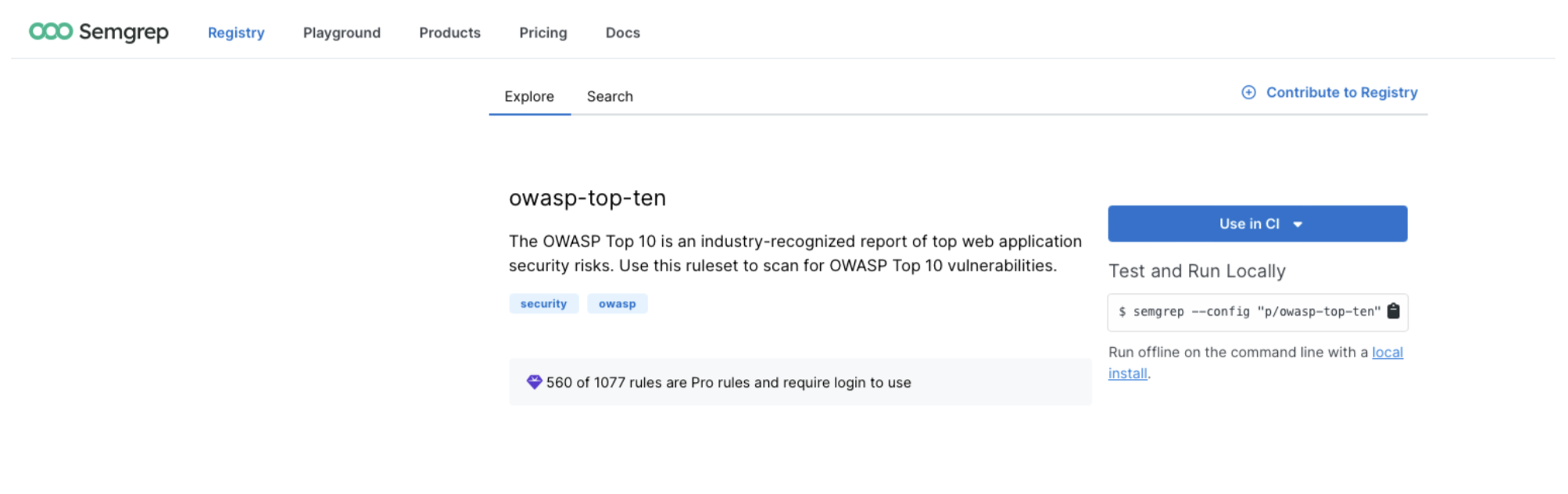
Task: Click the Test and Run Locally heading
Action: pyautogui.click(x=1197, y=270)
